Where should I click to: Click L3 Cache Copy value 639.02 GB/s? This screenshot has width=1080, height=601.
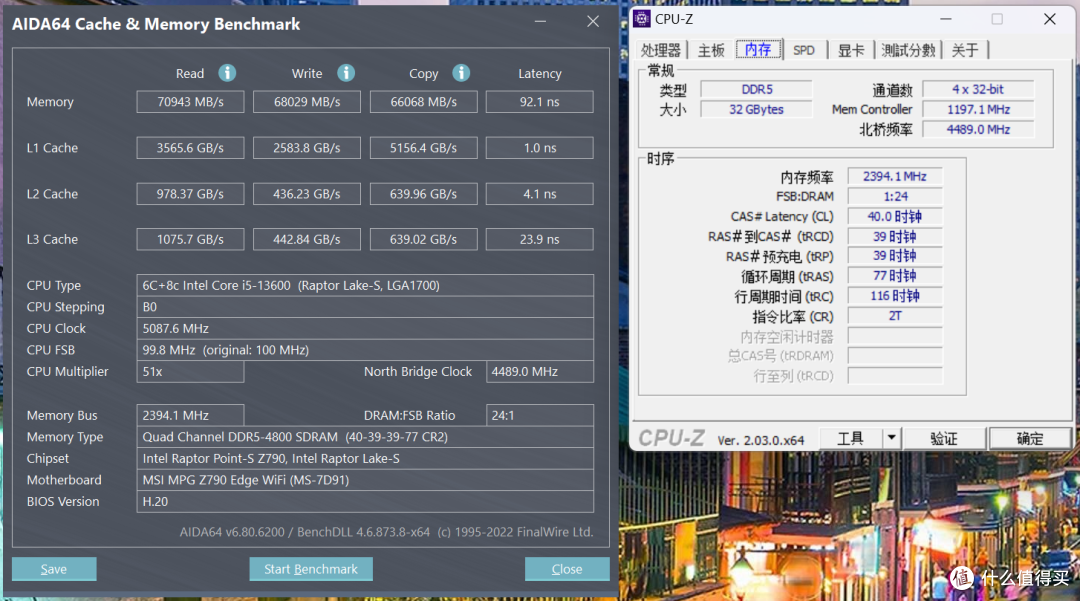point(424,240)
